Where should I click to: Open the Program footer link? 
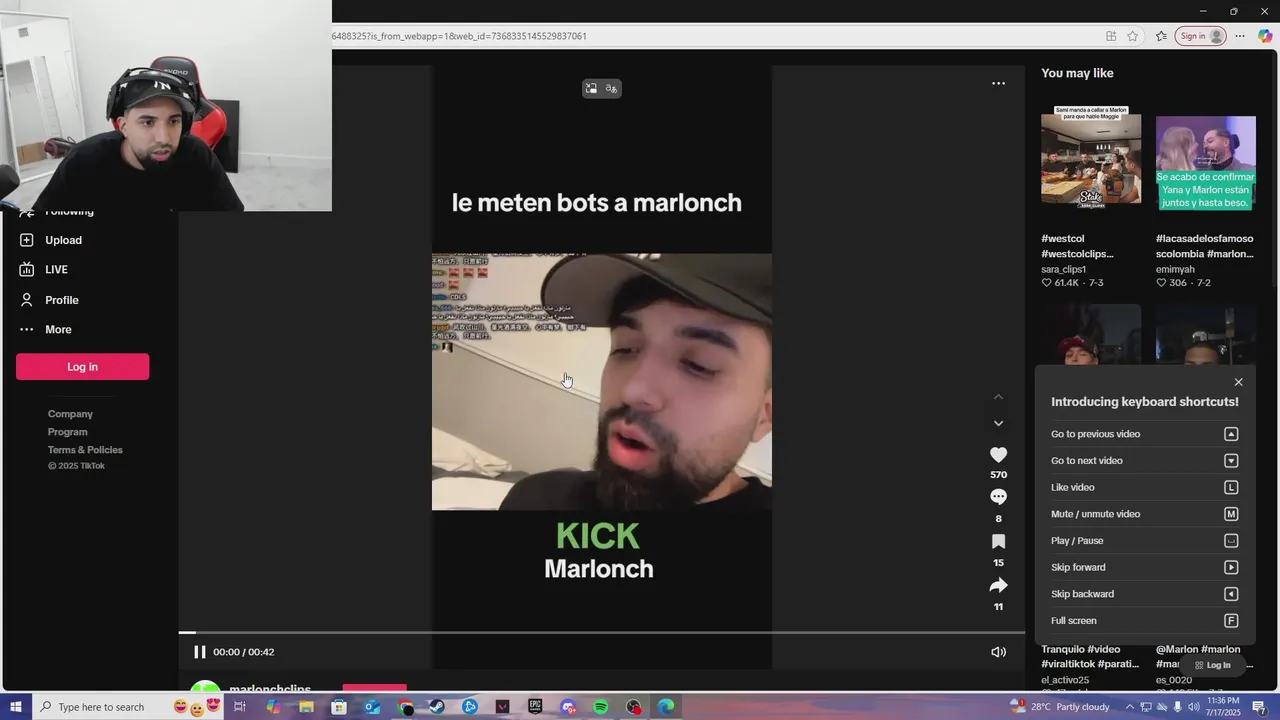68,432
